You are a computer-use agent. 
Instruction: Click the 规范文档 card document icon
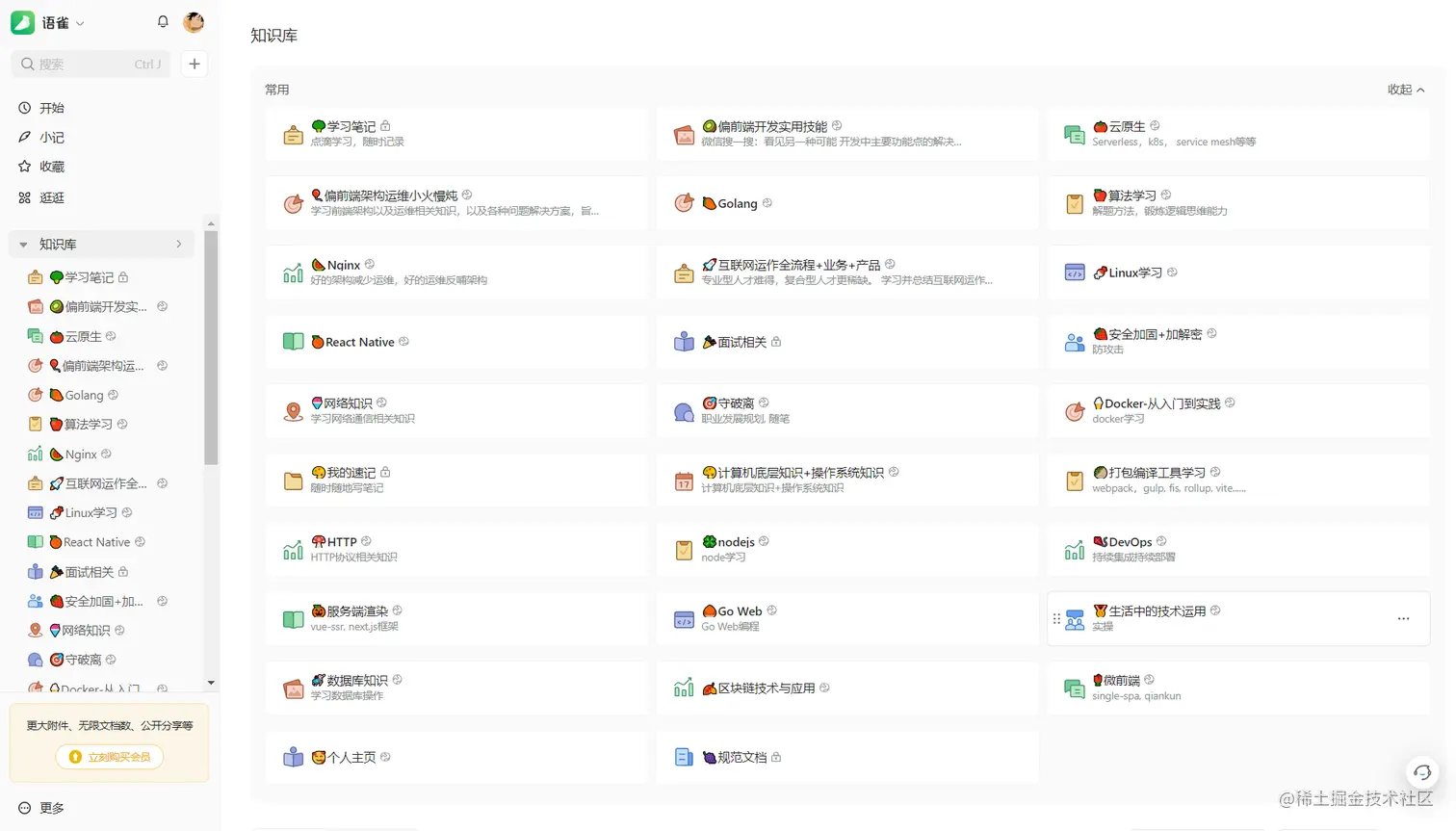click(685, 757)
